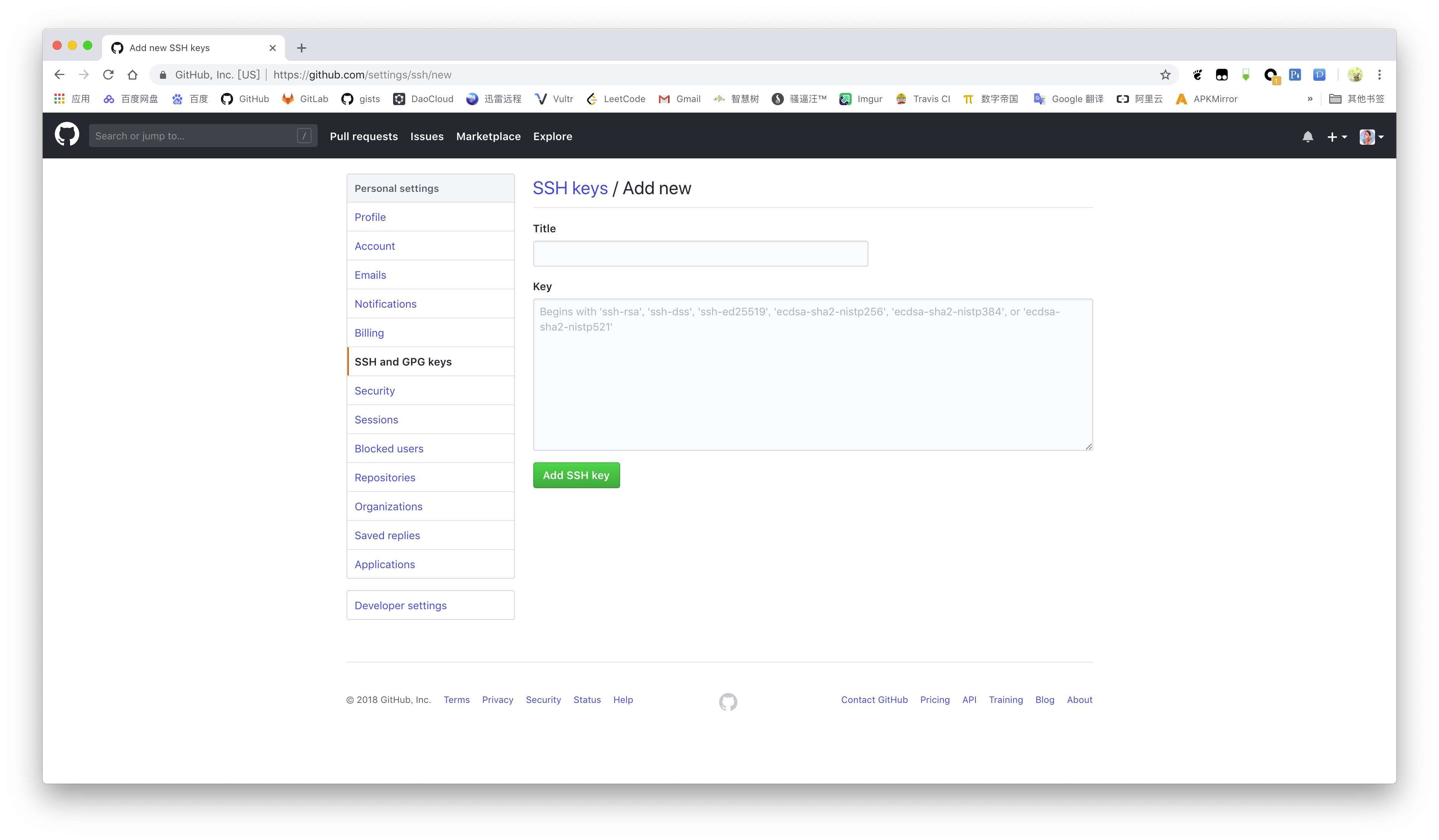Focus the Title input field
The width and height of the screenshot is (1439, 840).
[x=700, y=254]
